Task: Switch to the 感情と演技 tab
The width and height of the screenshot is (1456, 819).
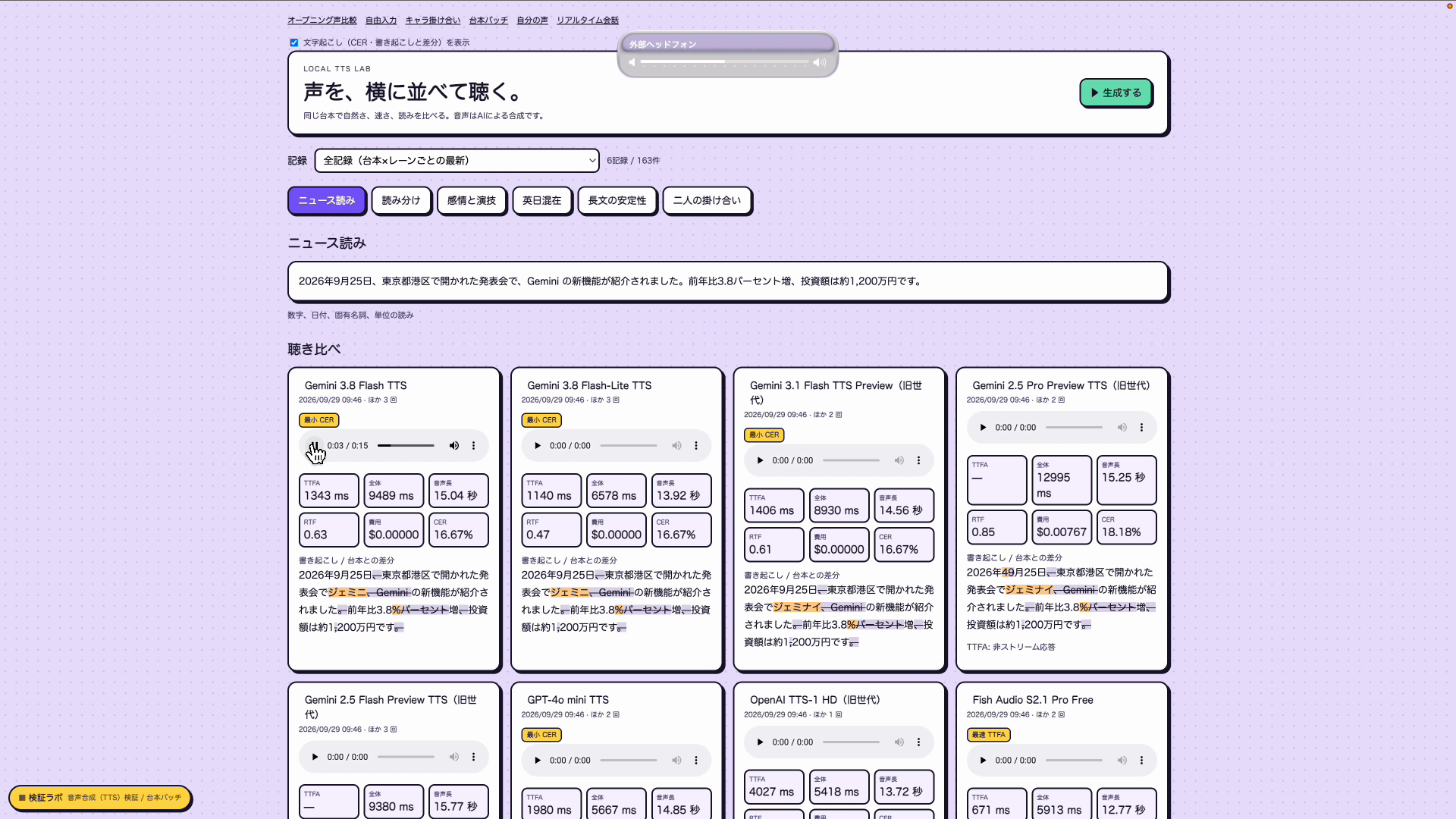Action: point(472,201)
